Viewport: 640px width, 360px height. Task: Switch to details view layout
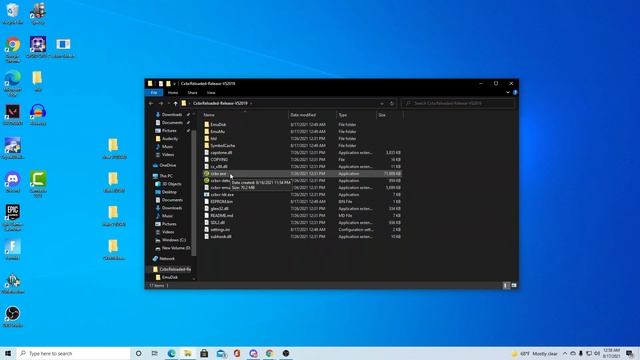(506, 285)
